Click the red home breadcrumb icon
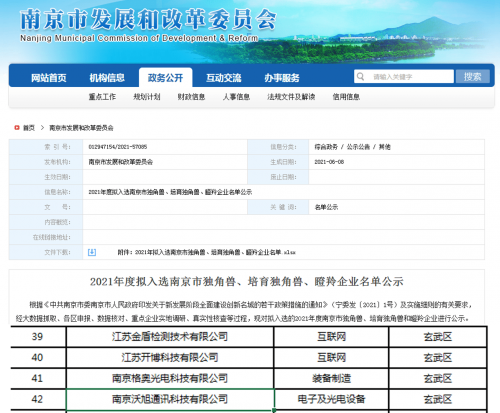Screen dimensions: 500x413 click(17, 128)
